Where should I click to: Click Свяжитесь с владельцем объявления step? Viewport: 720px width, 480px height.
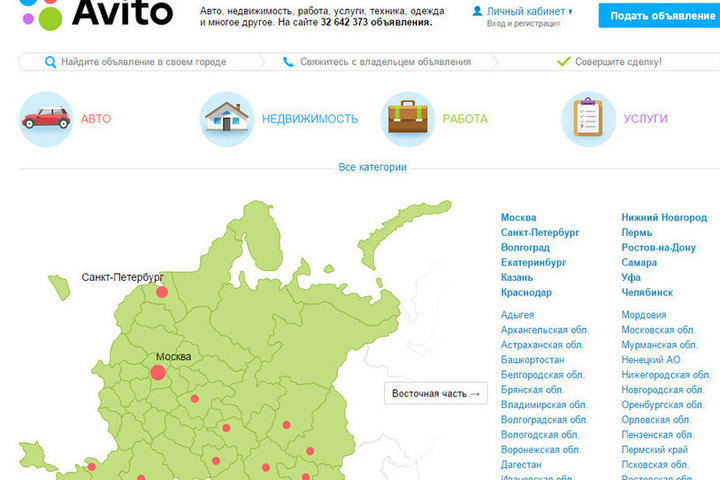(x=385, y=62)
